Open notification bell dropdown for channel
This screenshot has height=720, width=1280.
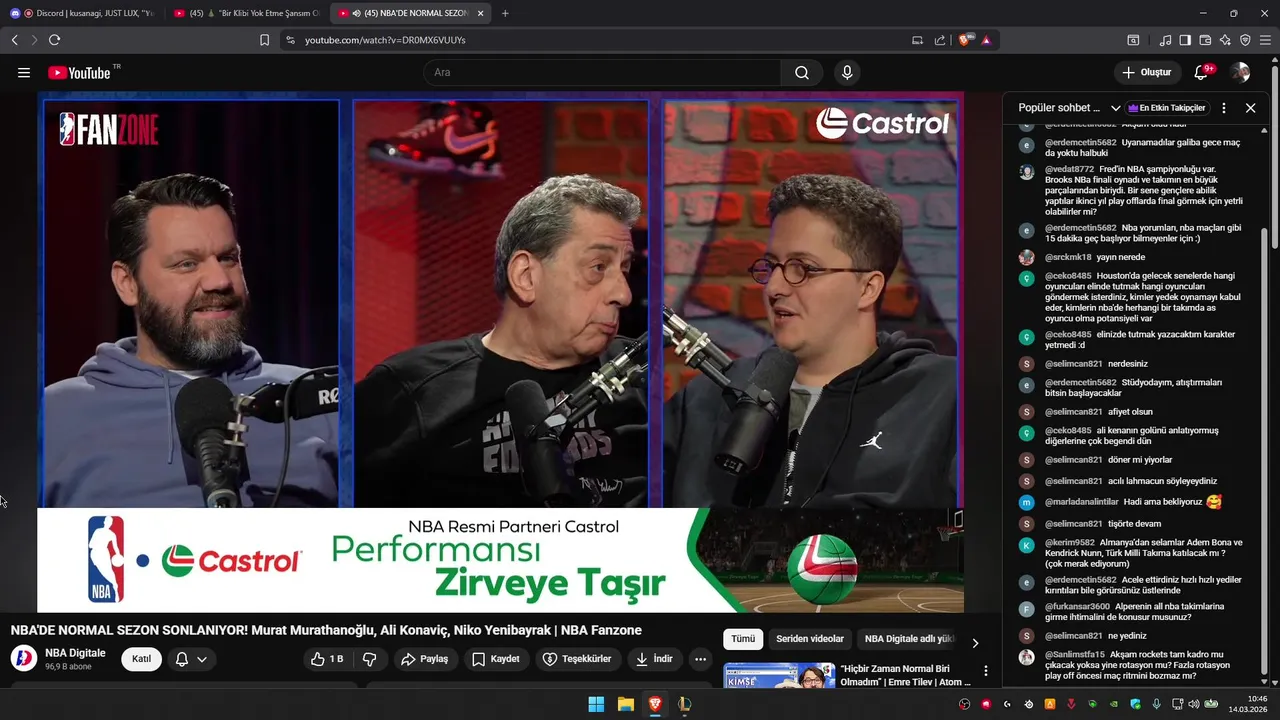[x=191, y=659]
